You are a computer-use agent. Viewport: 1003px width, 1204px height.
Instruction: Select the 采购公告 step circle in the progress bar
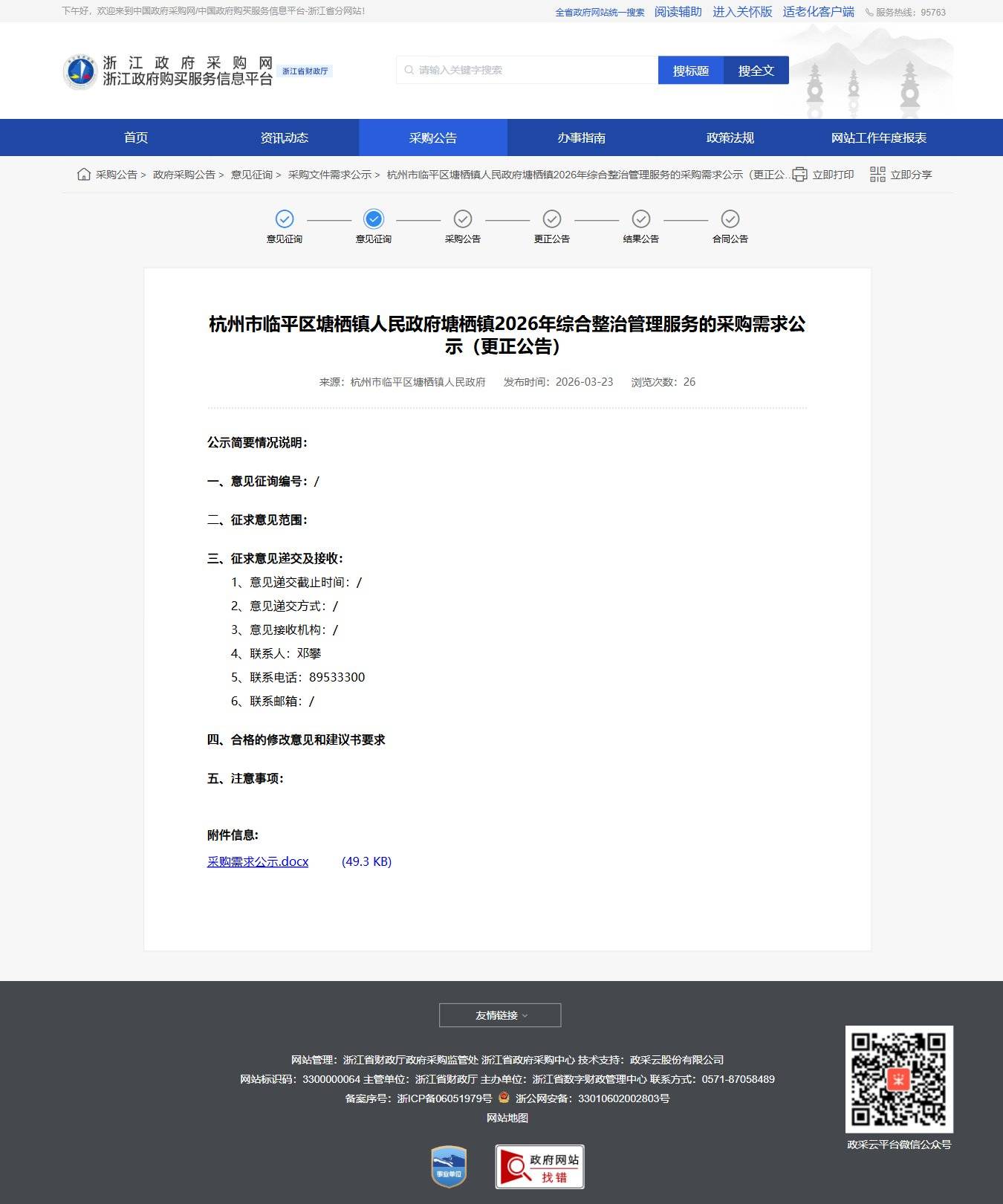point(463,219)
